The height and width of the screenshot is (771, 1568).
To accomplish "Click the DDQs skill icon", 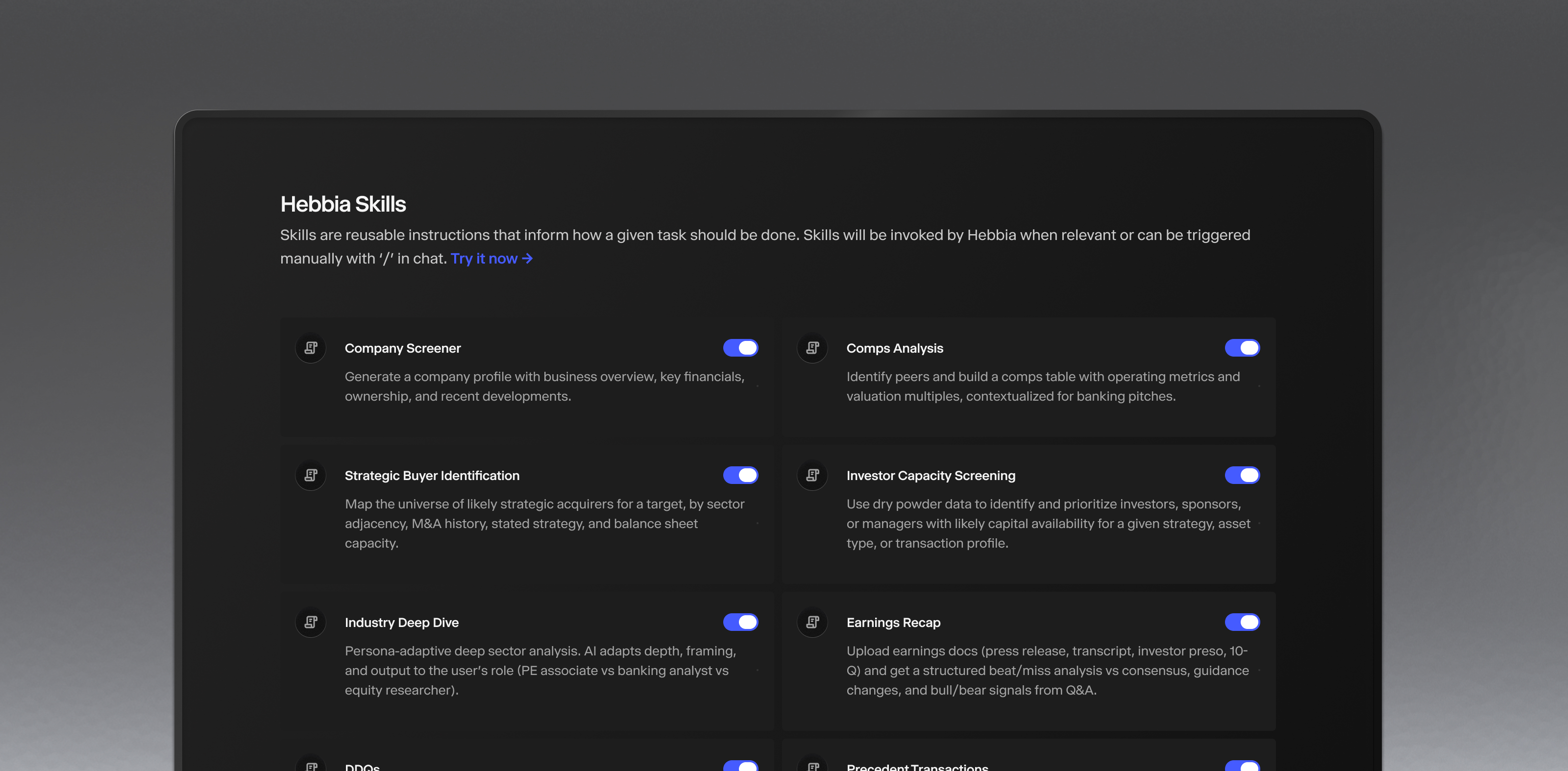I will coord(311,766).
